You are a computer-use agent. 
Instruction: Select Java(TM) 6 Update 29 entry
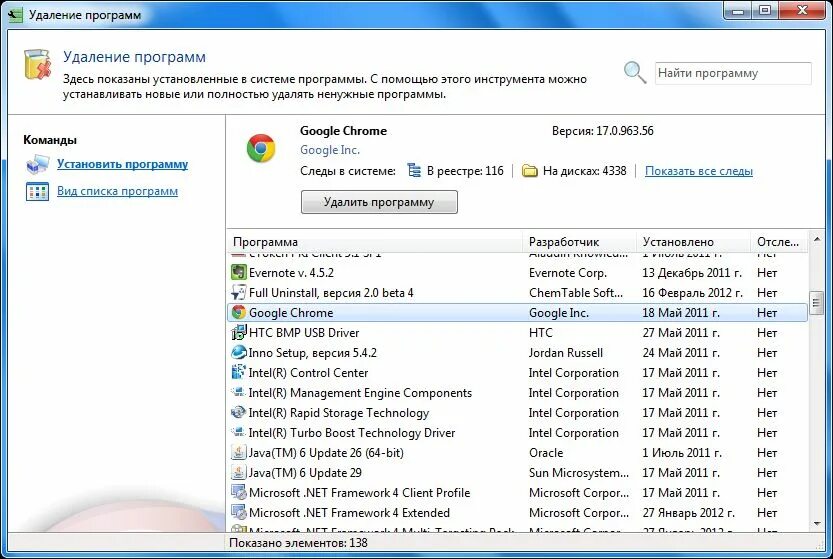517,472
